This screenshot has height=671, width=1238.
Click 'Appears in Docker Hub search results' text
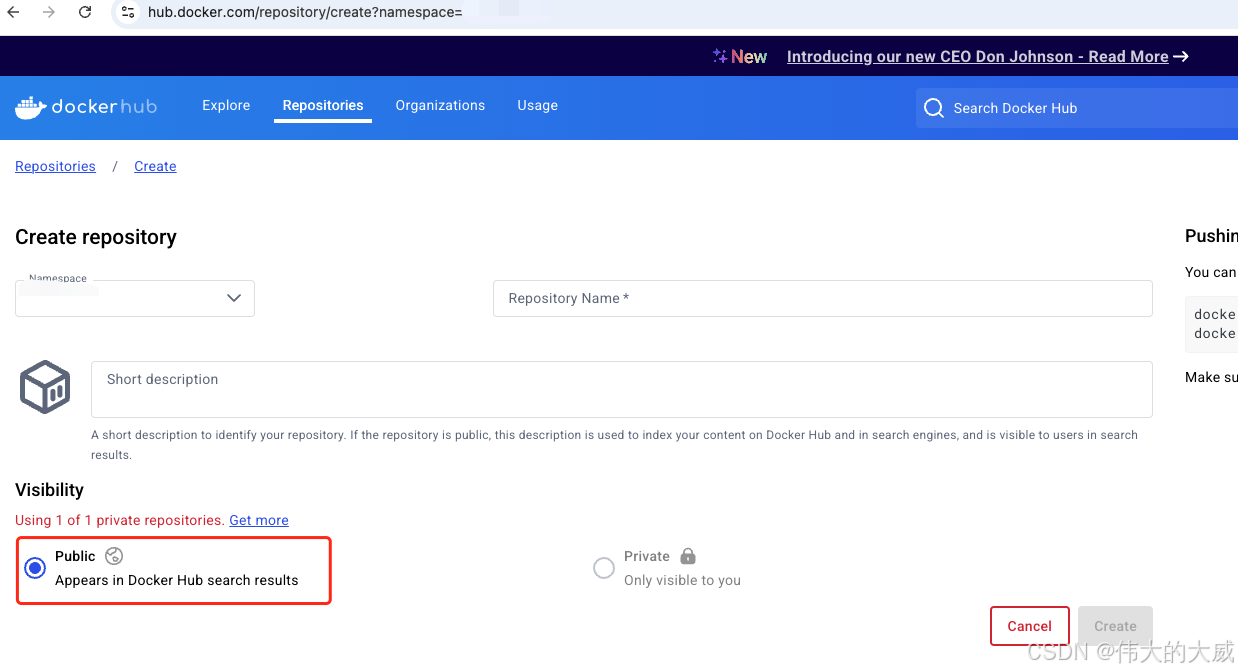click(x=177, y=580)
